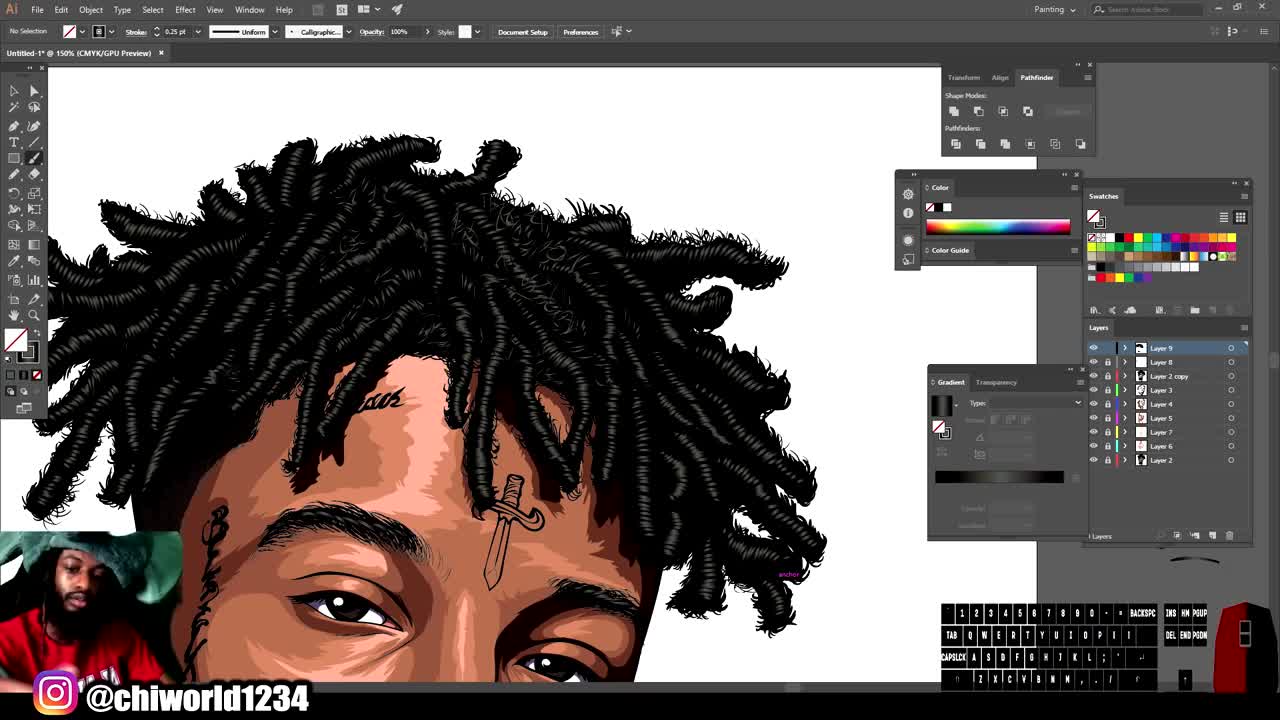Pick the Eyedropper tool

pyautogui.click(x=14, y=262)
